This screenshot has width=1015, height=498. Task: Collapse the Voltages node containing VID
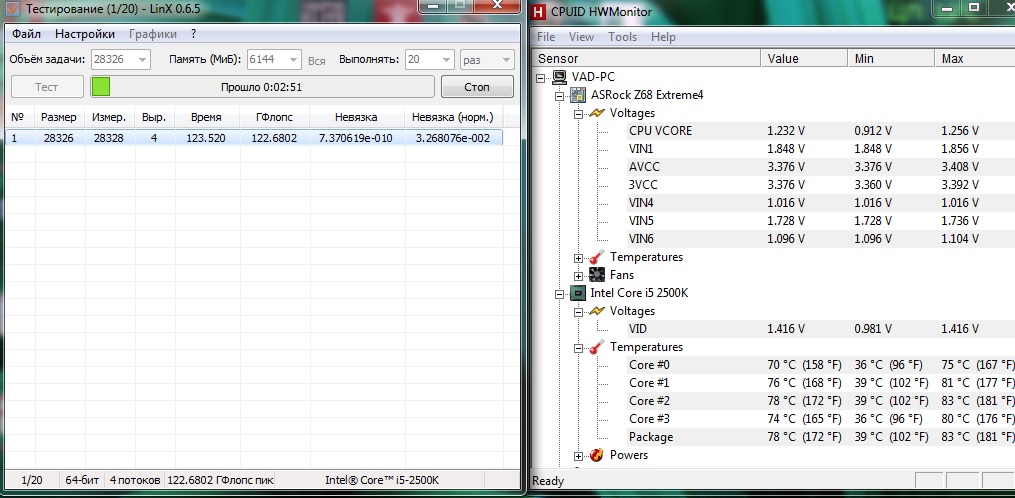579,311
